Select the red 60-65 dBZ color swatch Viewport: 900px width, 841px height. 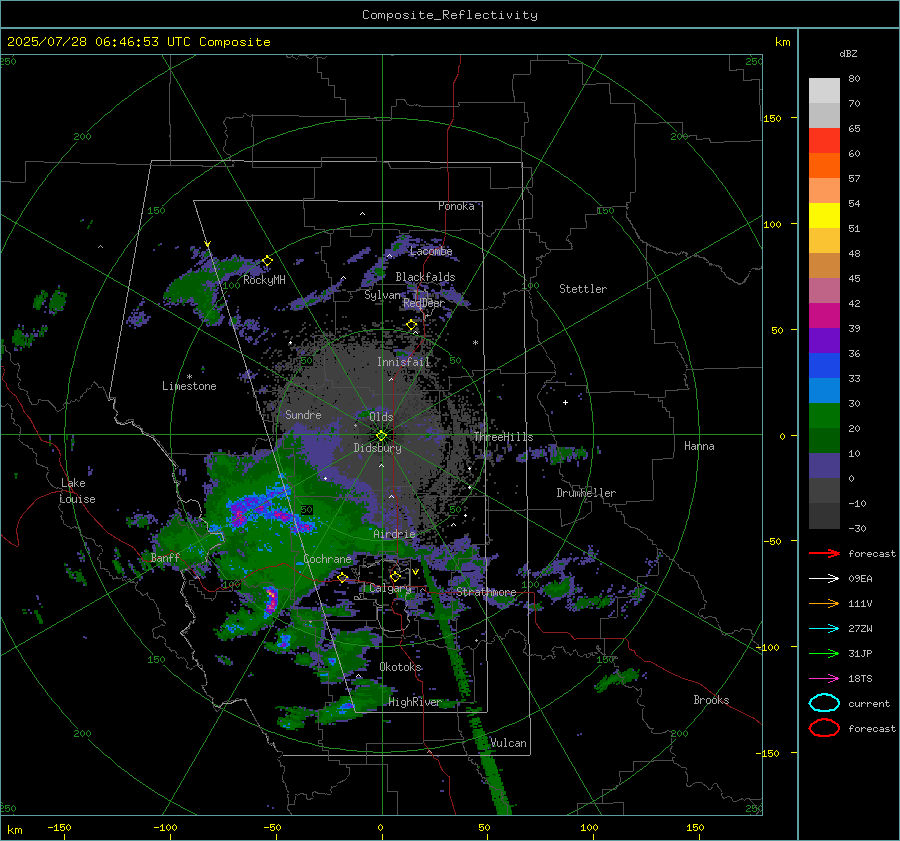(824, 141)
